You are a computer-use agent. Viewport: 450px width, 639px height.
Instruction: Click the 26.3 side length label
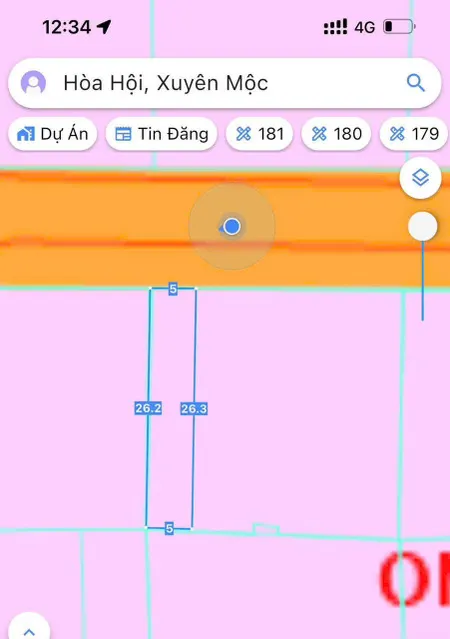click(x=194, y=408)
